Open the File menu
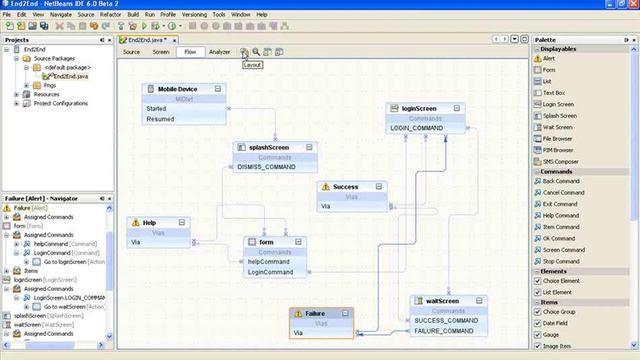This screenshot has width=640, height=360. 7,14
